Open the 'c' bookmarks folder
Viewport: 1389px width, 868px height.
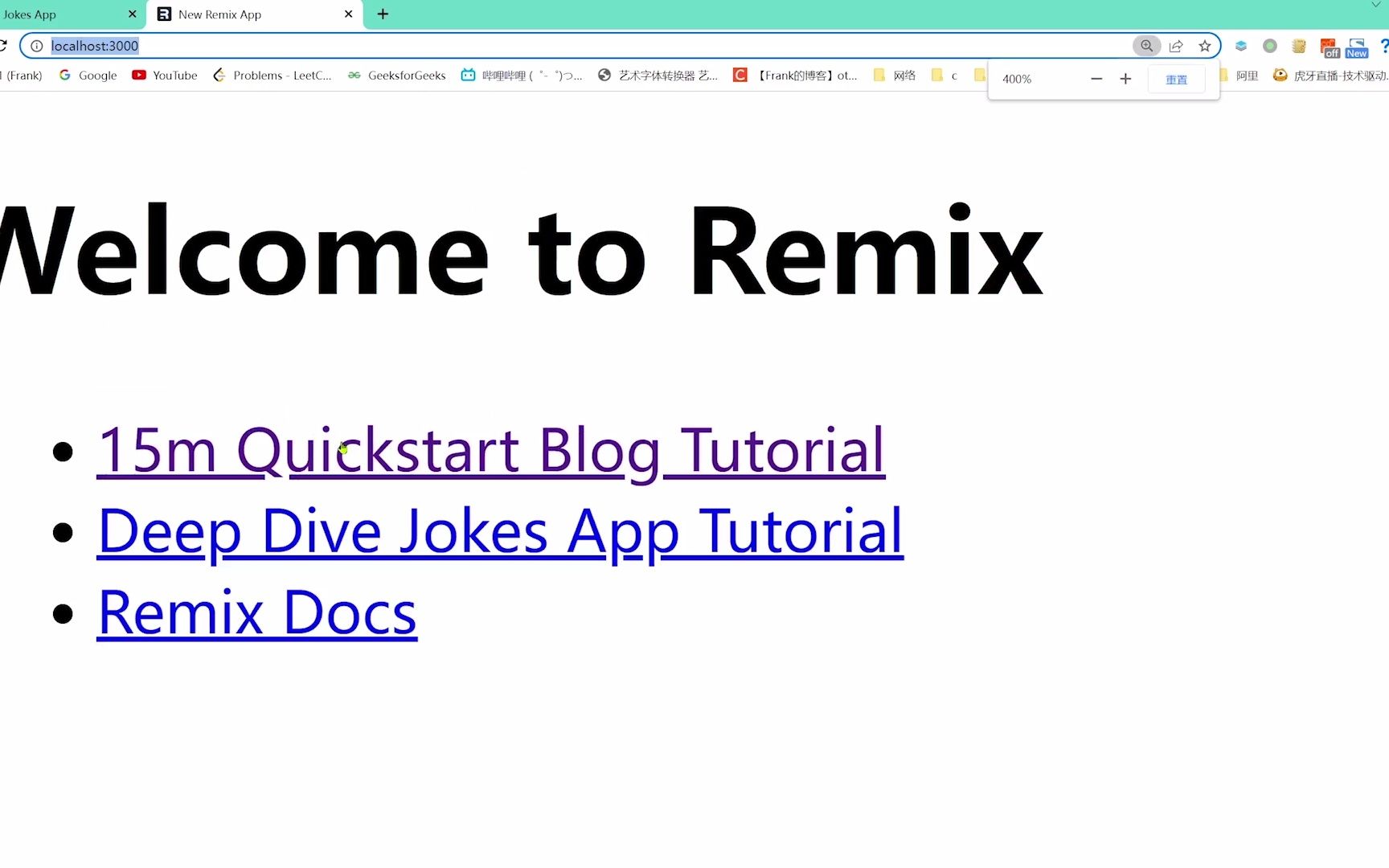[x=944, y=75]
